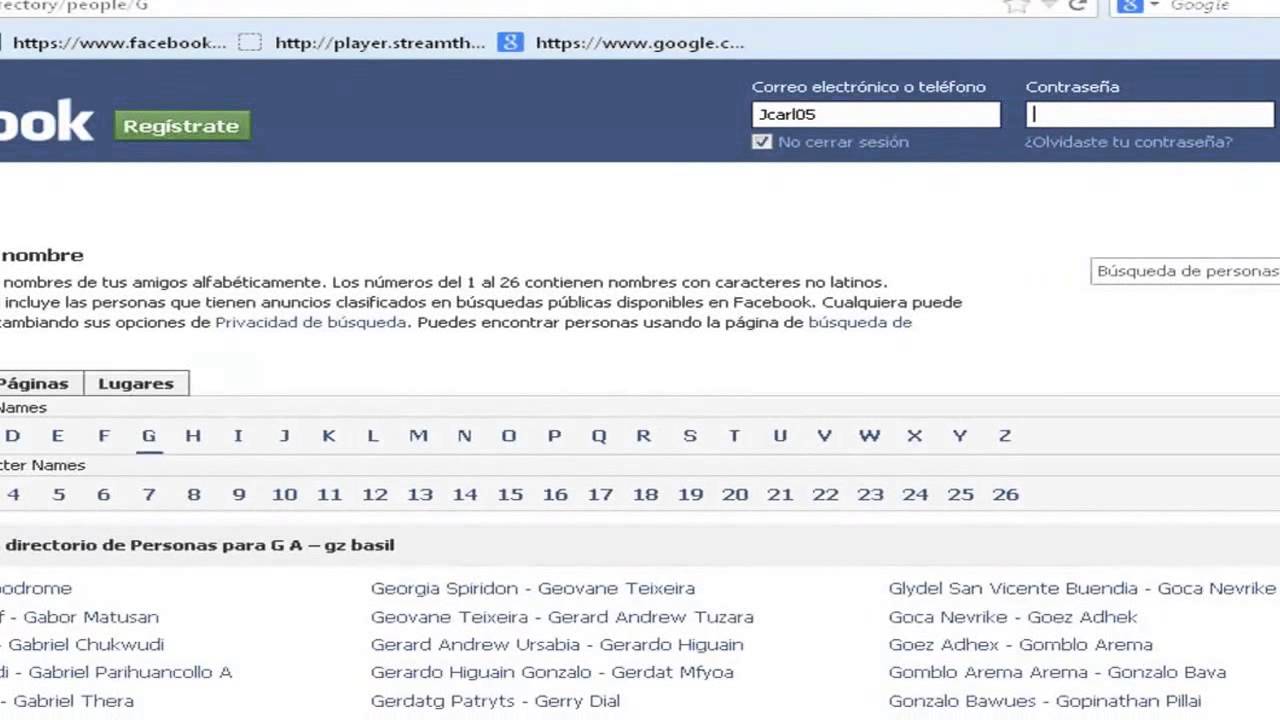The height and width of the screenshot is (720, 1280).
Task: Focus the Correo electrónico o teléfono field
Action: click(876, 114)
